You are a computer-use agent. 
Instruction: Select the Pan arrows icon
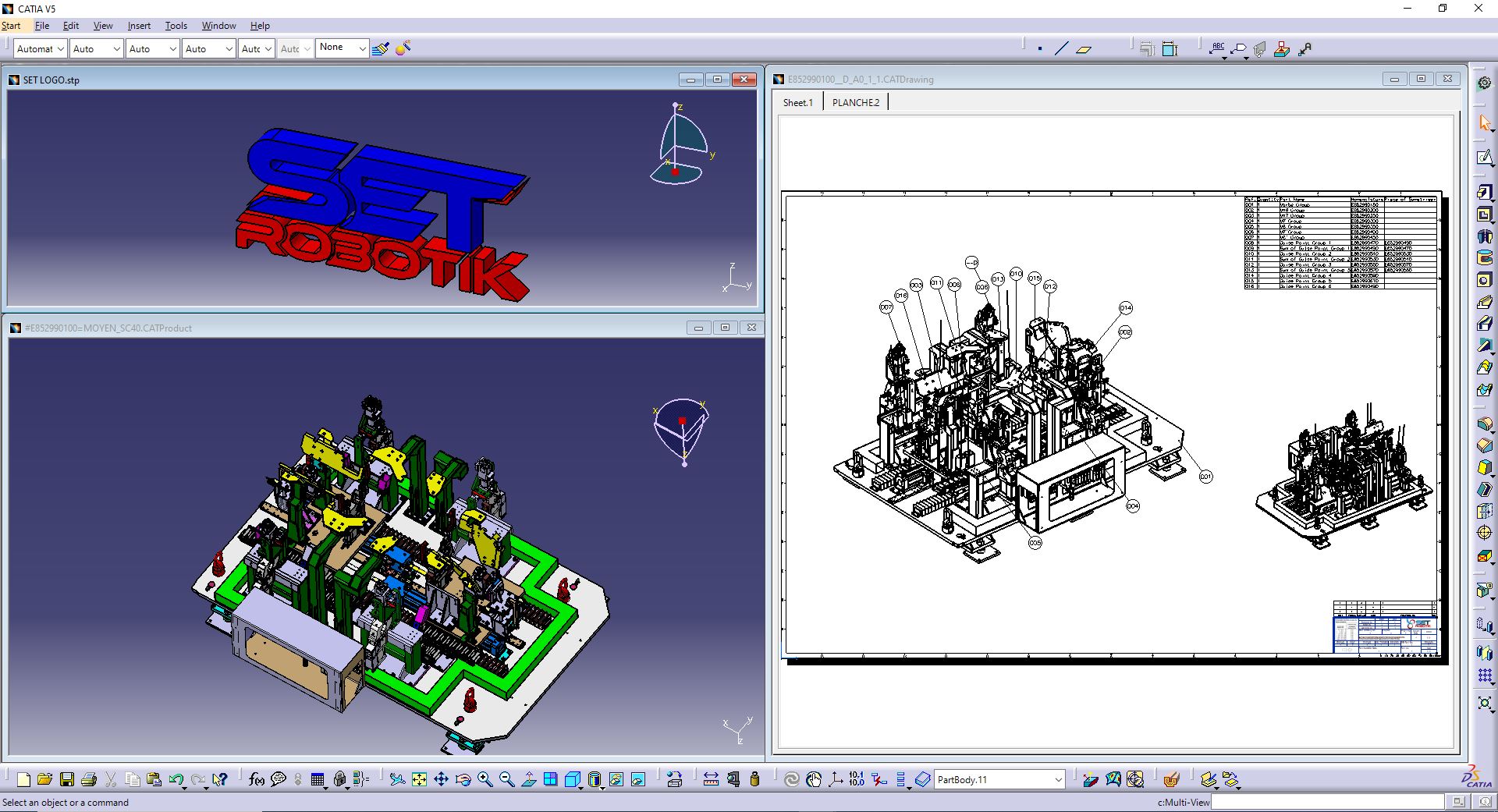(441, 779)
